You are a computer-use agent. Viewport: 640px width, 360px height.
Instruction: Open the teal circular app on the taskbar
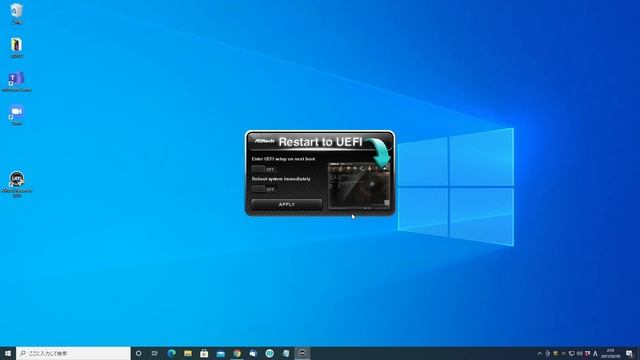[x=269, y=353]
